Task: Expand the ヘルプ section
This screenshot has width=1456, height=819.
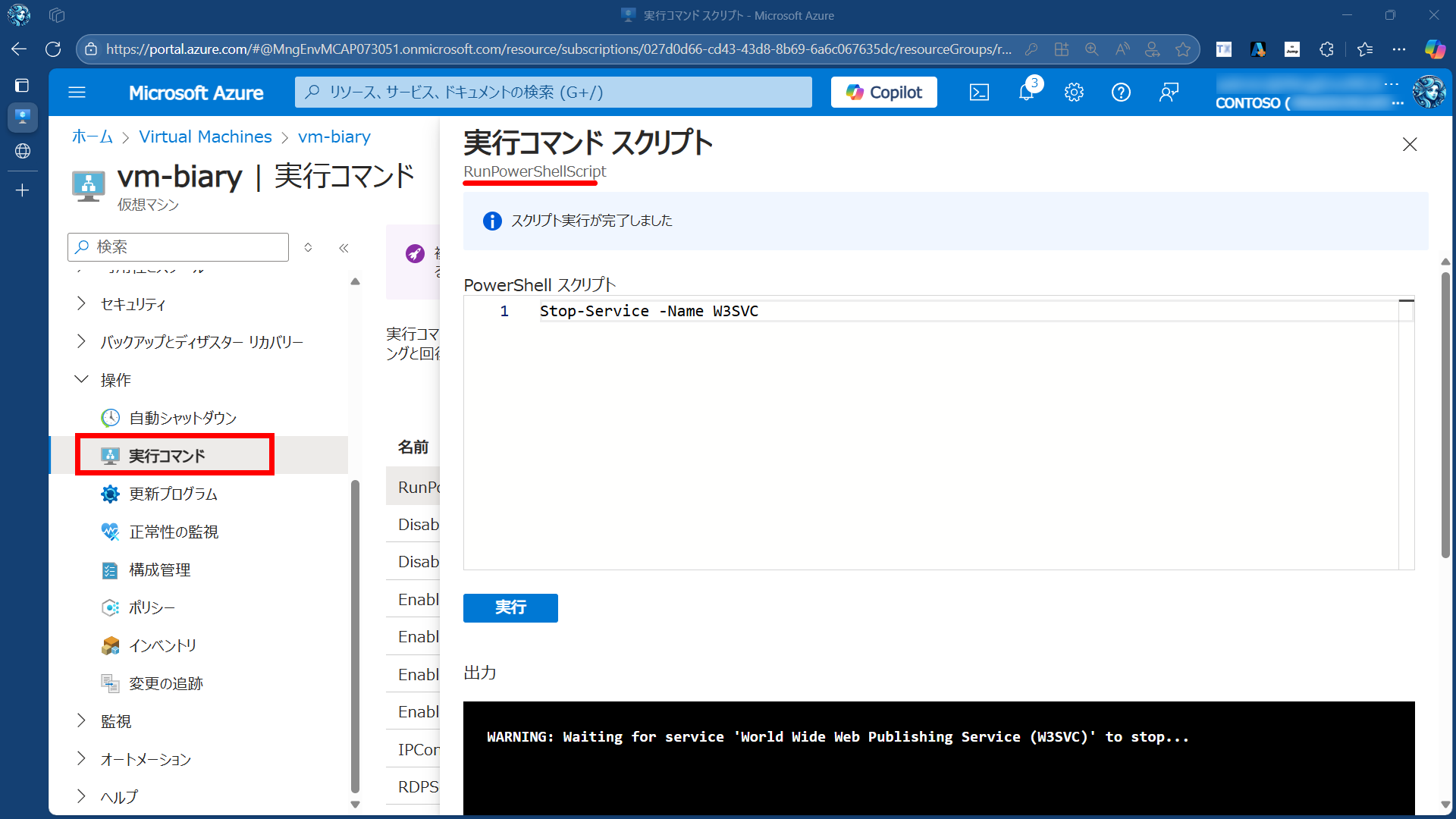Action: point(81,796)
